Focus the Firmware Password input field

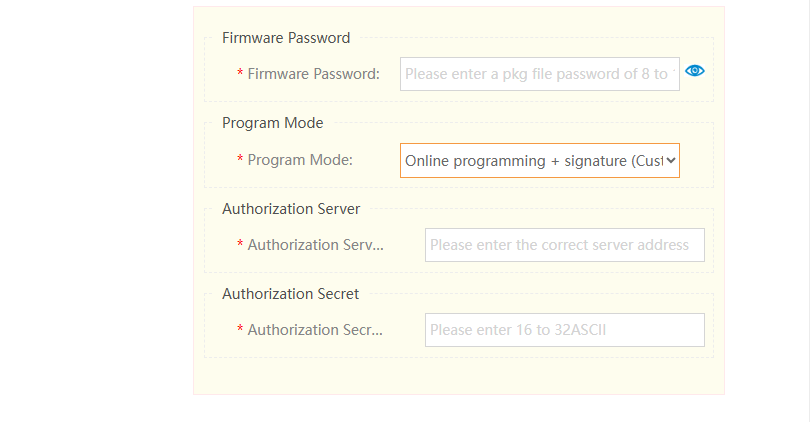[x=540, y=74]
